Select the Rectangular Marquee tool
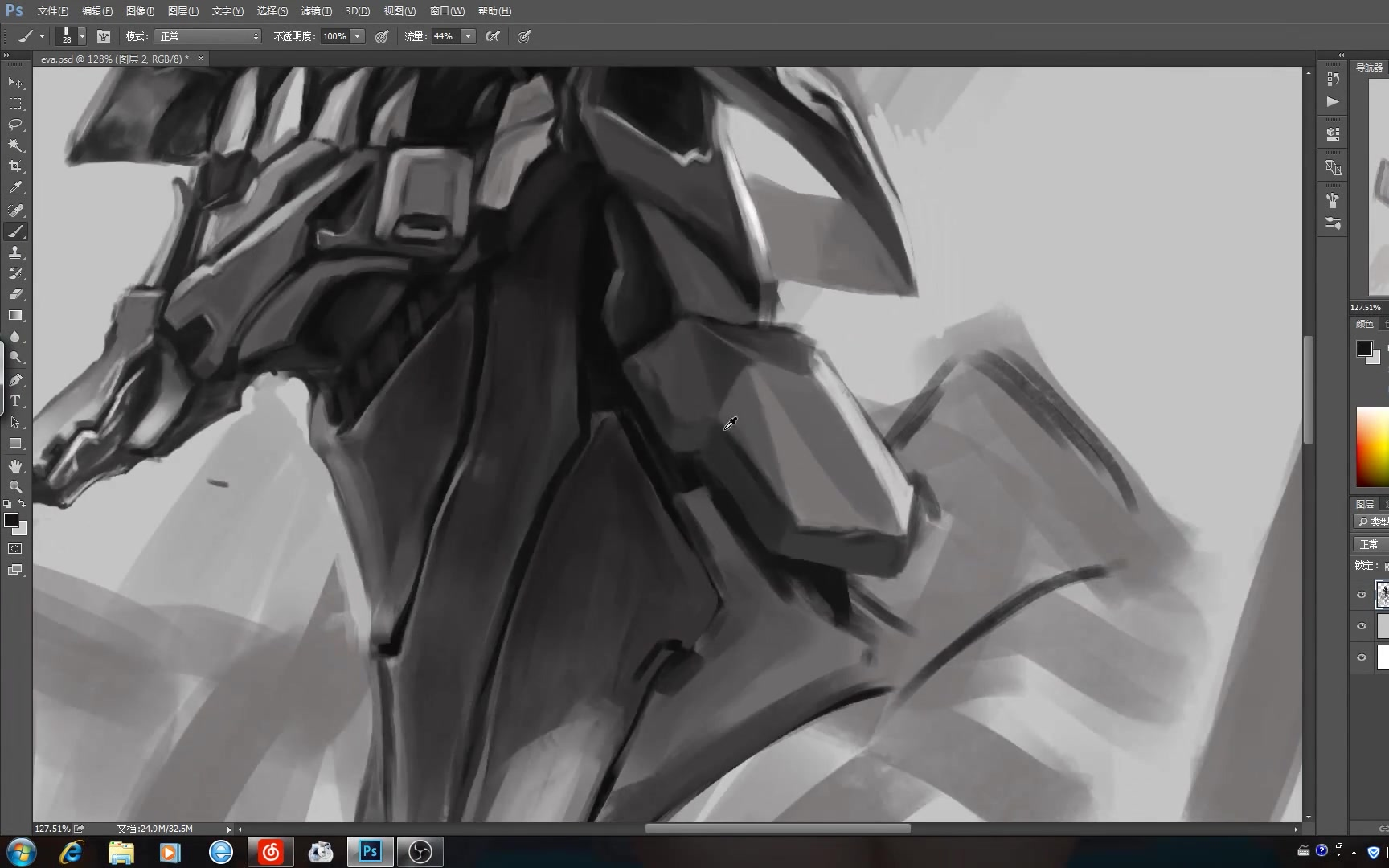Image resolution: width=1389 pixels, height=868 pixels. tap(15, 104)
